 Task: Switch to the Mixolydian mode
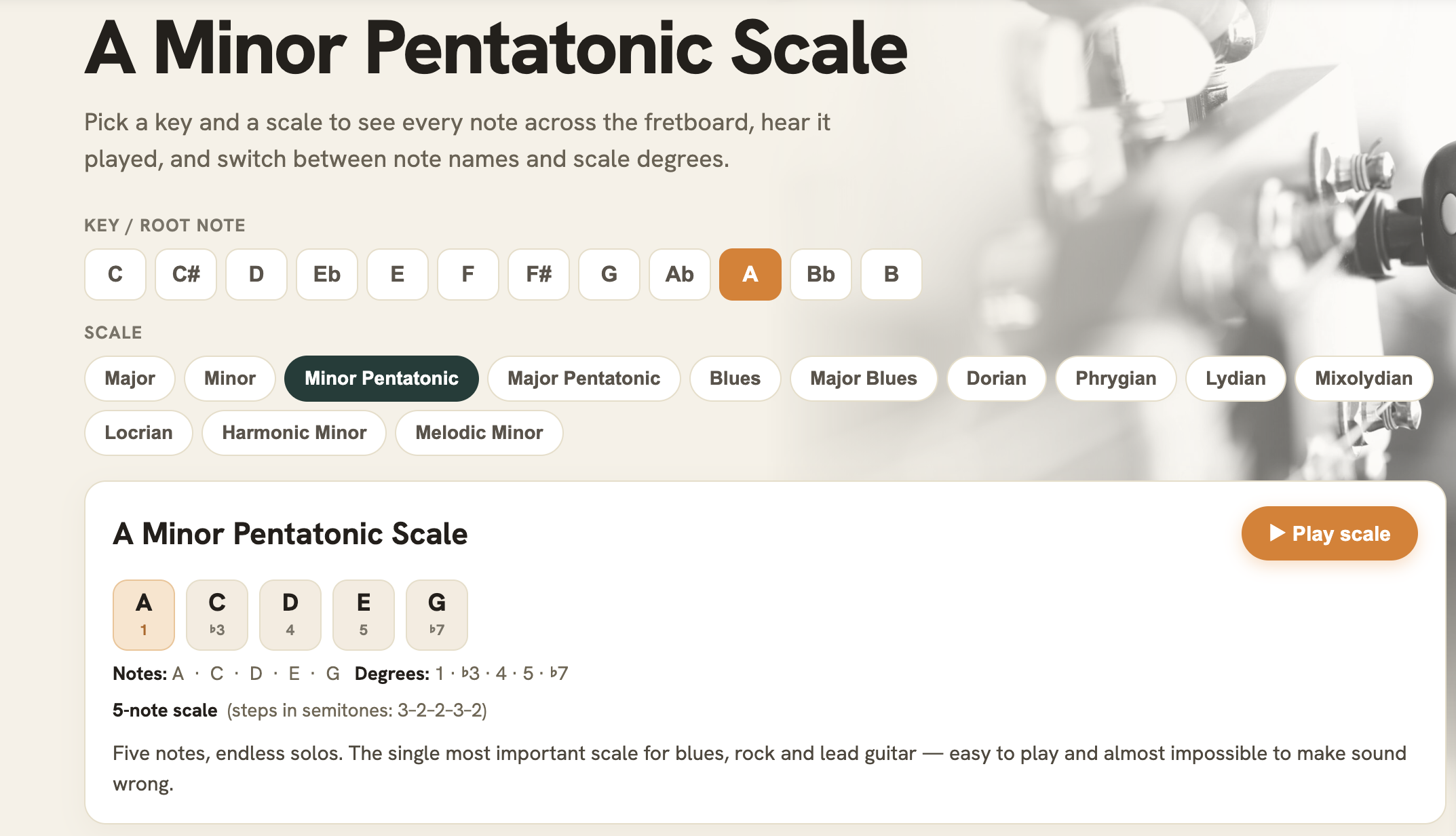[x=1364, y=379]
